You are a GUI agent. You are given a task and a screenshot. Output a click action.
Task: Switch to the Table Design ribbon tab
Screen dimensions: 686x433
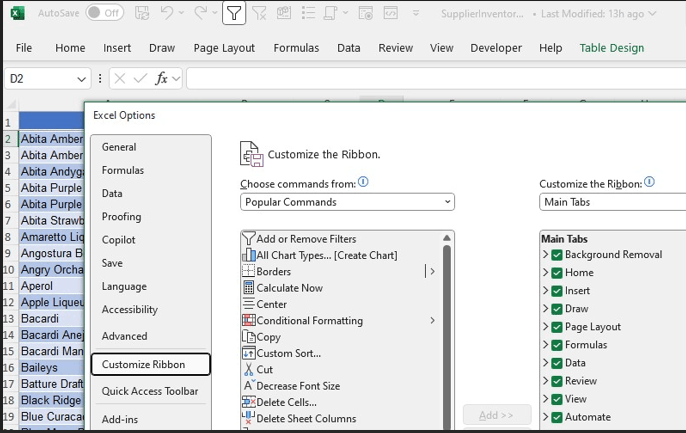click(x=612, y=48)
